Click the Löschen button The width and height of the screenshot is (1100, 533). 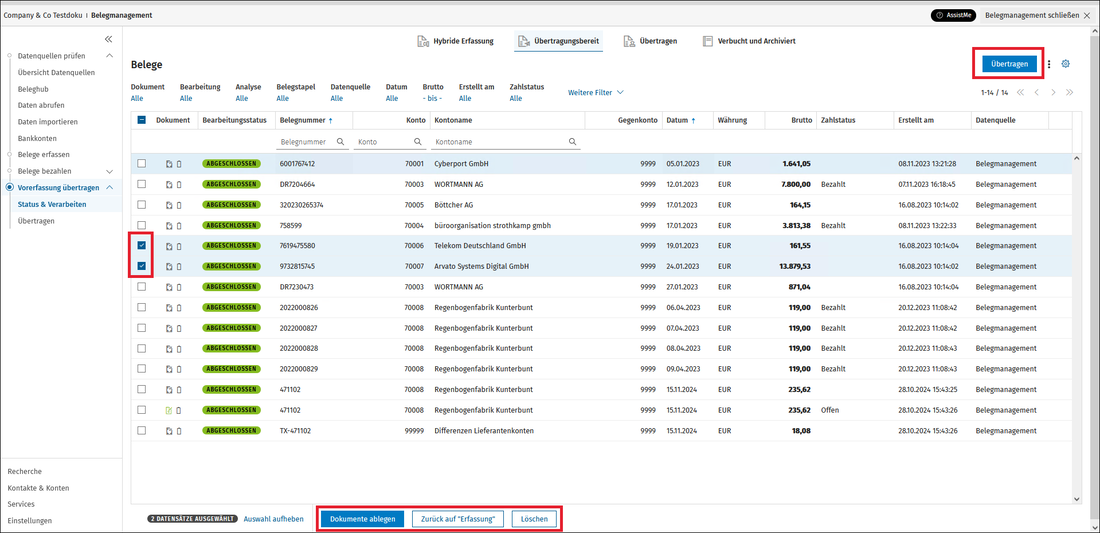[x=535, y=519]
